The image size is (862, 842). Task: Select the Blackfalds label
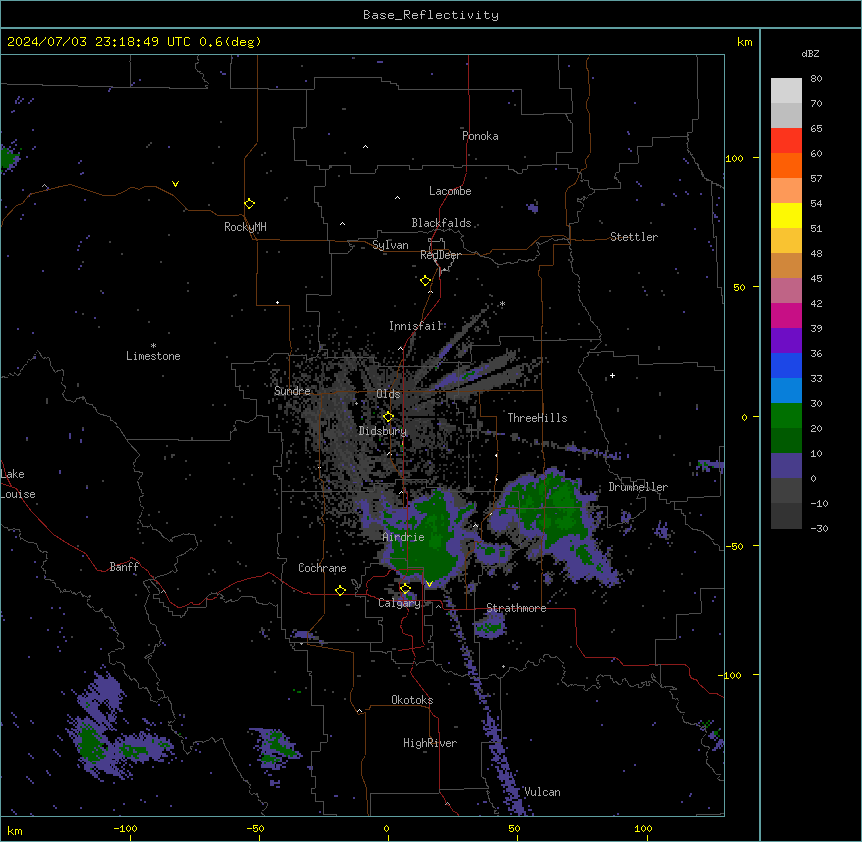point(441,223)
